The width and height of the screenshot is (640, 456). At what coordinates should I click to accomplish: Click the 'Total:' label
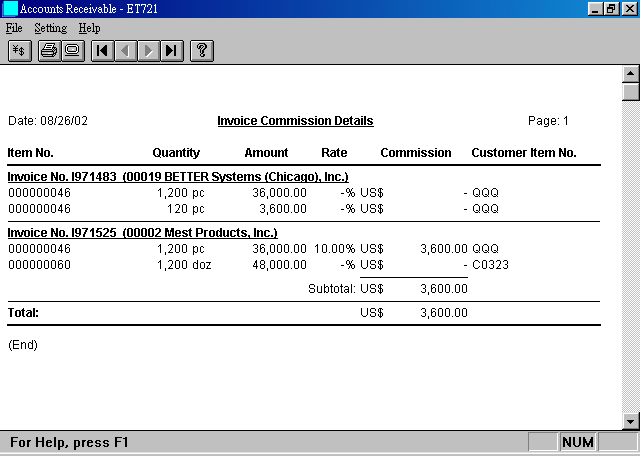click(x=23, y=313)
